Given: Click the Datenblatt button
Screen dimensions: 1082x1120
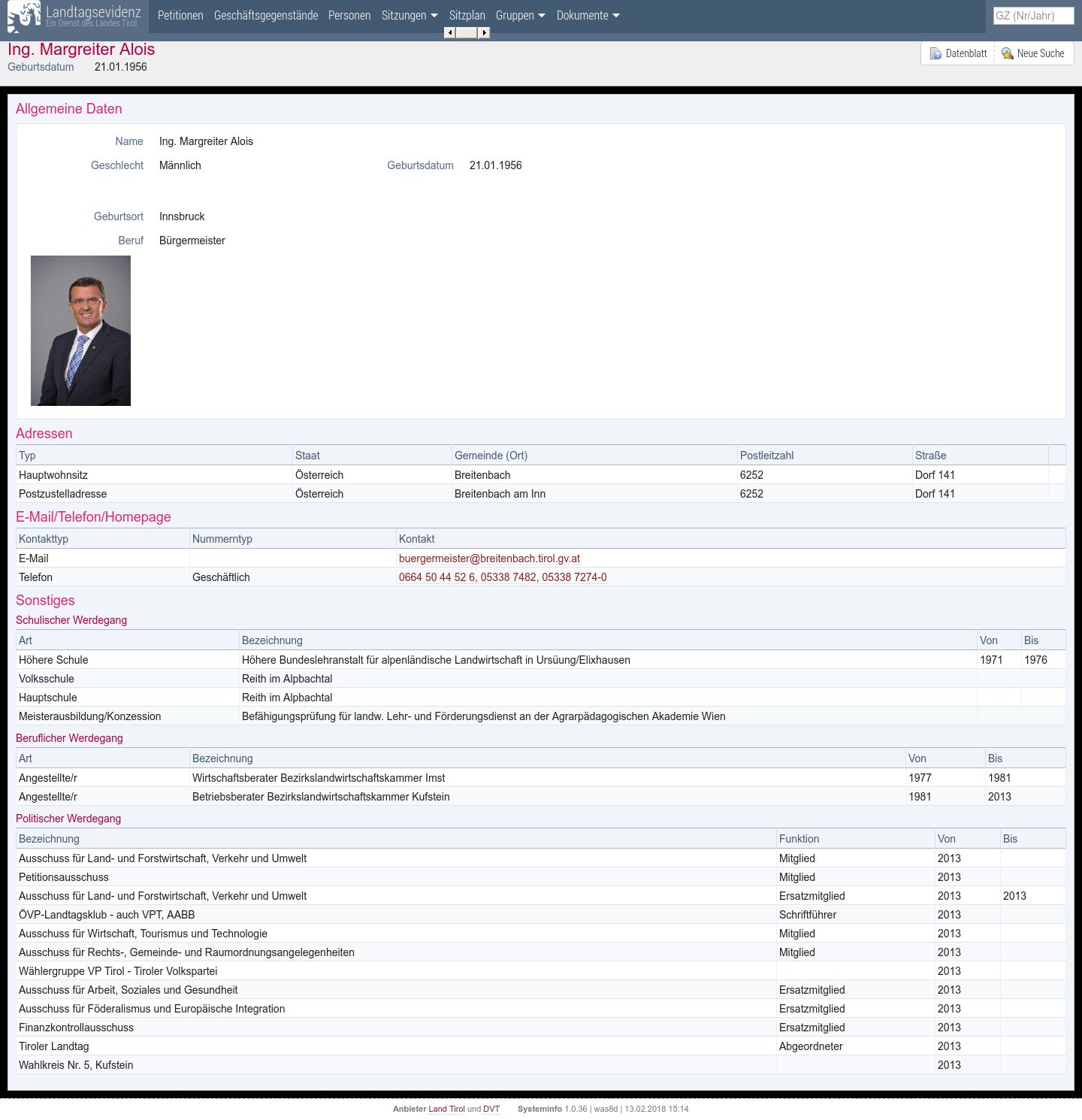Looking at the screenshot, I should click(958, 53).
